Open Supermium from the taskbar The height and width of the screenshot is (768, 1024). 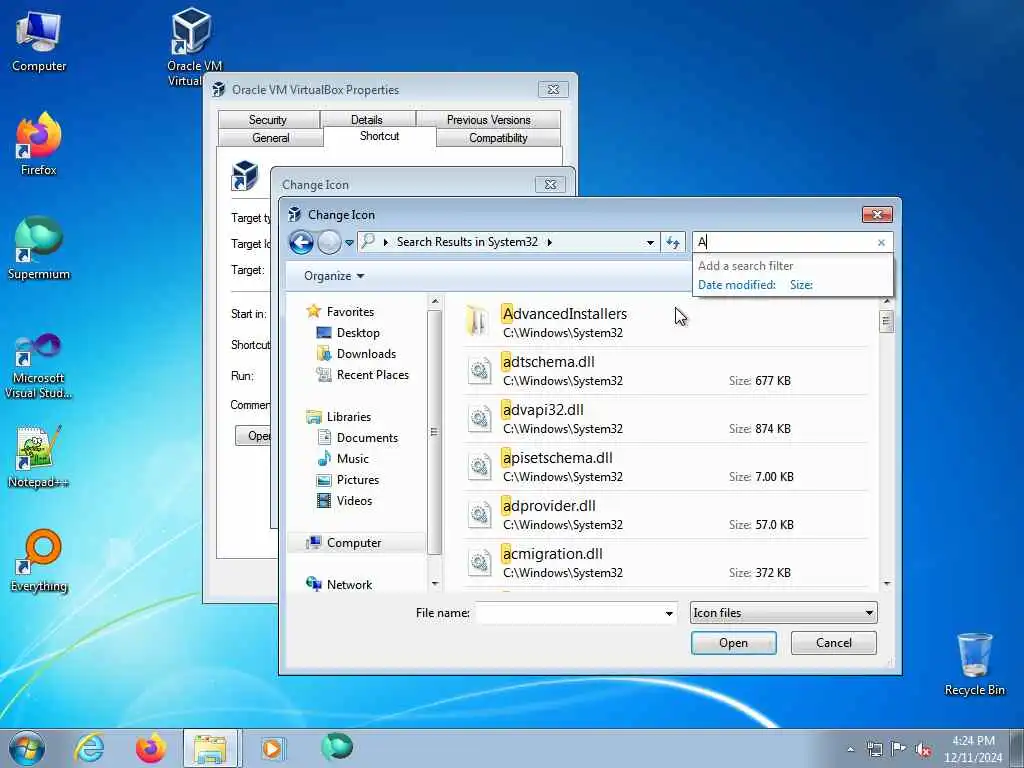(337, 748)
